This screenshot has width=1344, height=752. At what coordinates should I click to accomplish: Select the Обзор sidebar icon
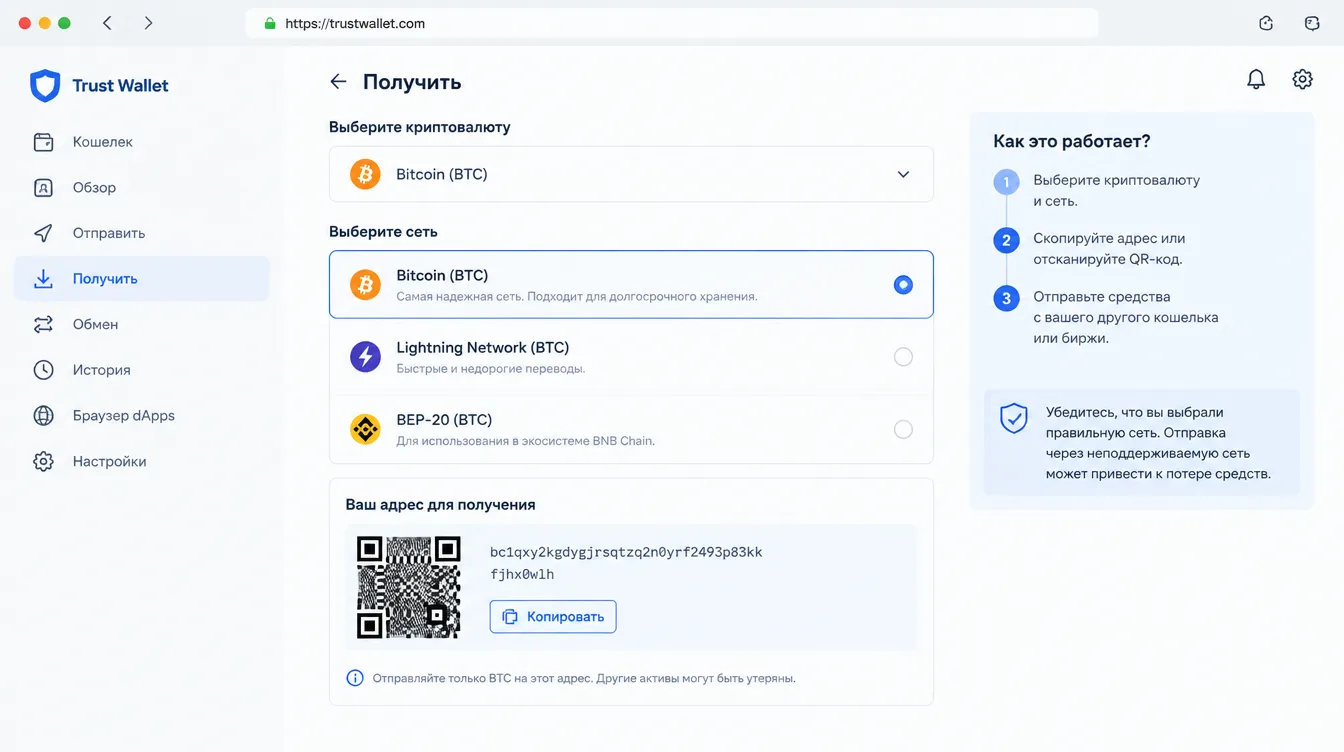(43, 188)
